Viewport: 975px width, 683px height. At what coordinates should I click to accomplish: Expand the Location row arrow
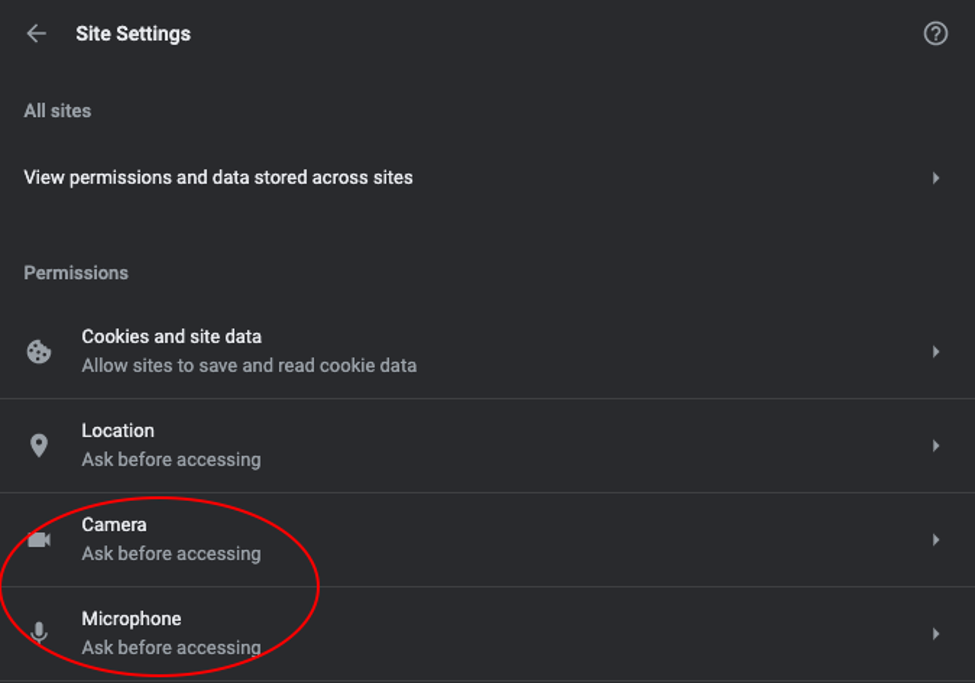click(x=936, y=446)
